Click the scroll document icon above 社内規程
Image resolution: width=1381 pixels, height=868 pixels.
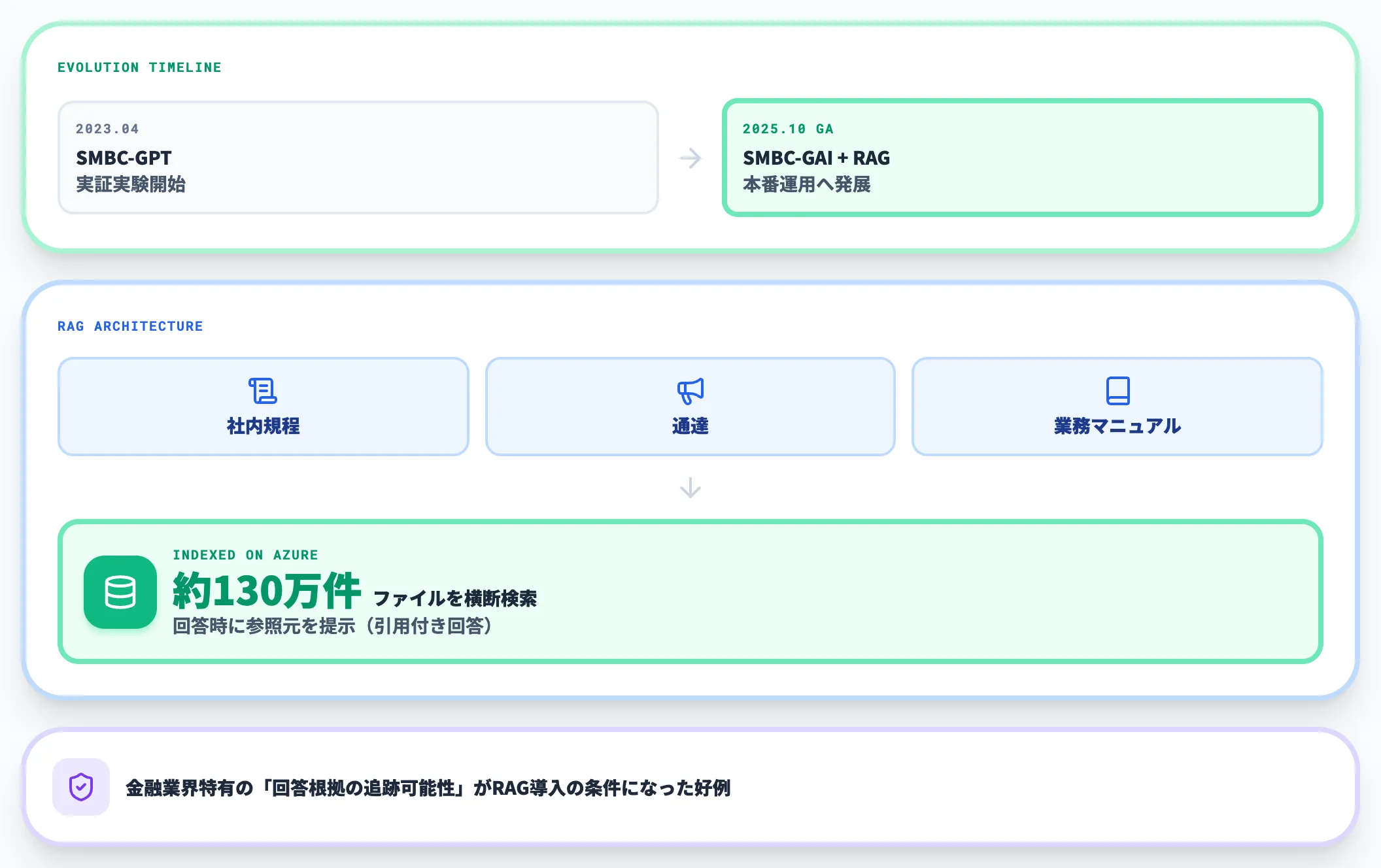[x=263, y=391]
